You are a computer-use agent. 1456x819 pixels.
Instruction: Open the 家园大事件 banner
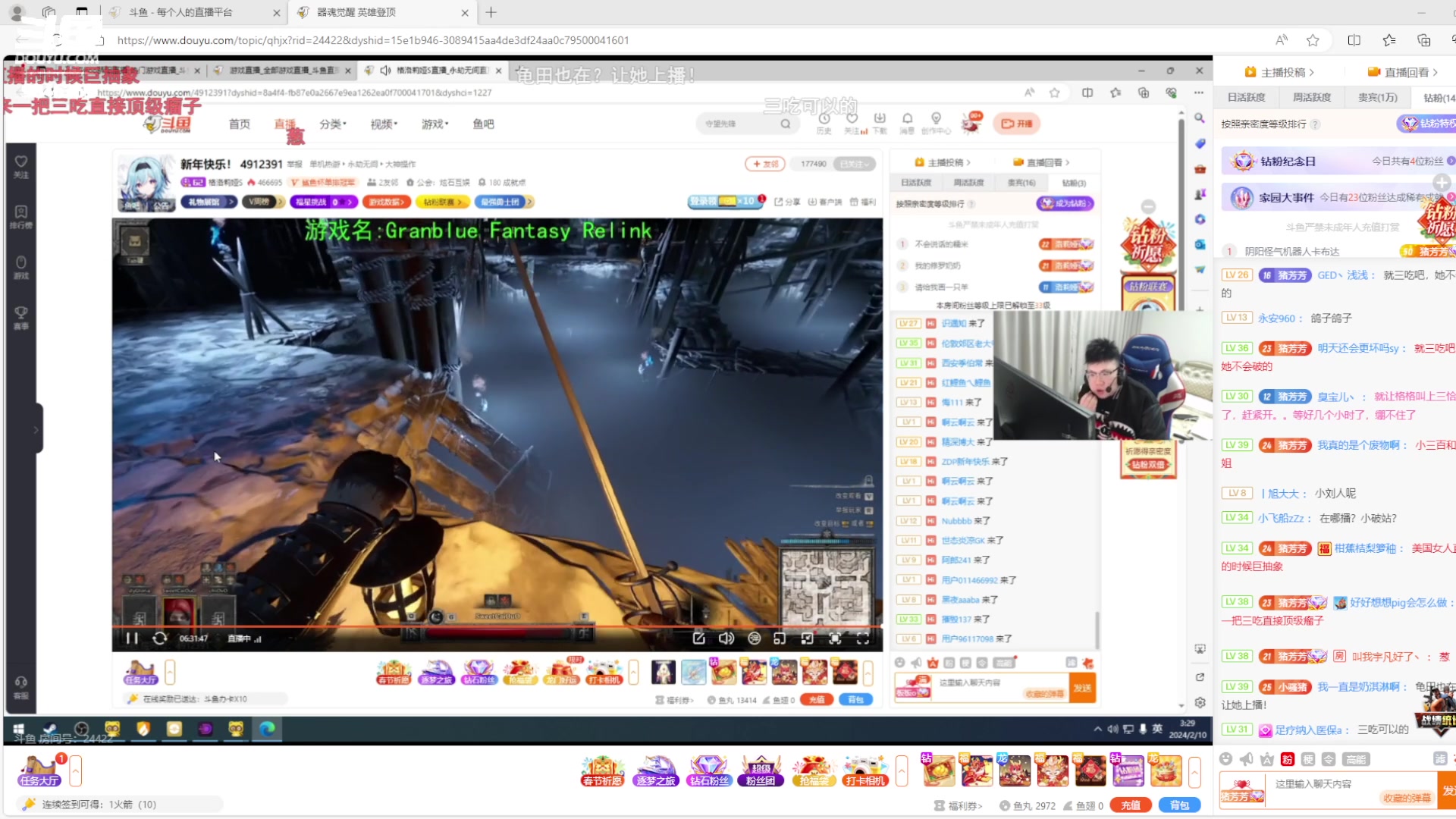[x=1338, y=197]
